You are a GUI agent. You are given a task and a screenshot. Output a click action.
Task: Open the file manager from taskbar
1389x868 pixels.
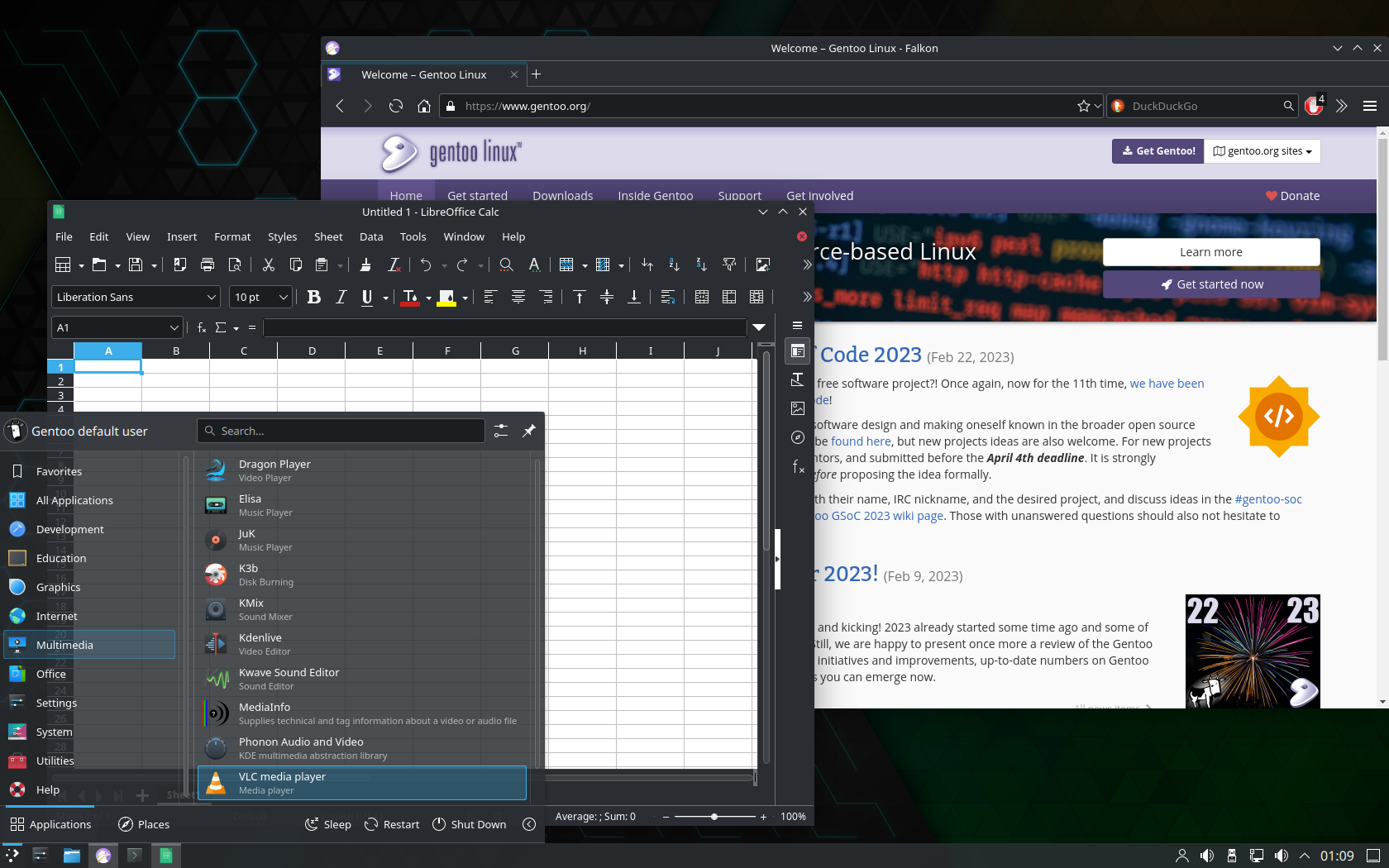(72, 856)
